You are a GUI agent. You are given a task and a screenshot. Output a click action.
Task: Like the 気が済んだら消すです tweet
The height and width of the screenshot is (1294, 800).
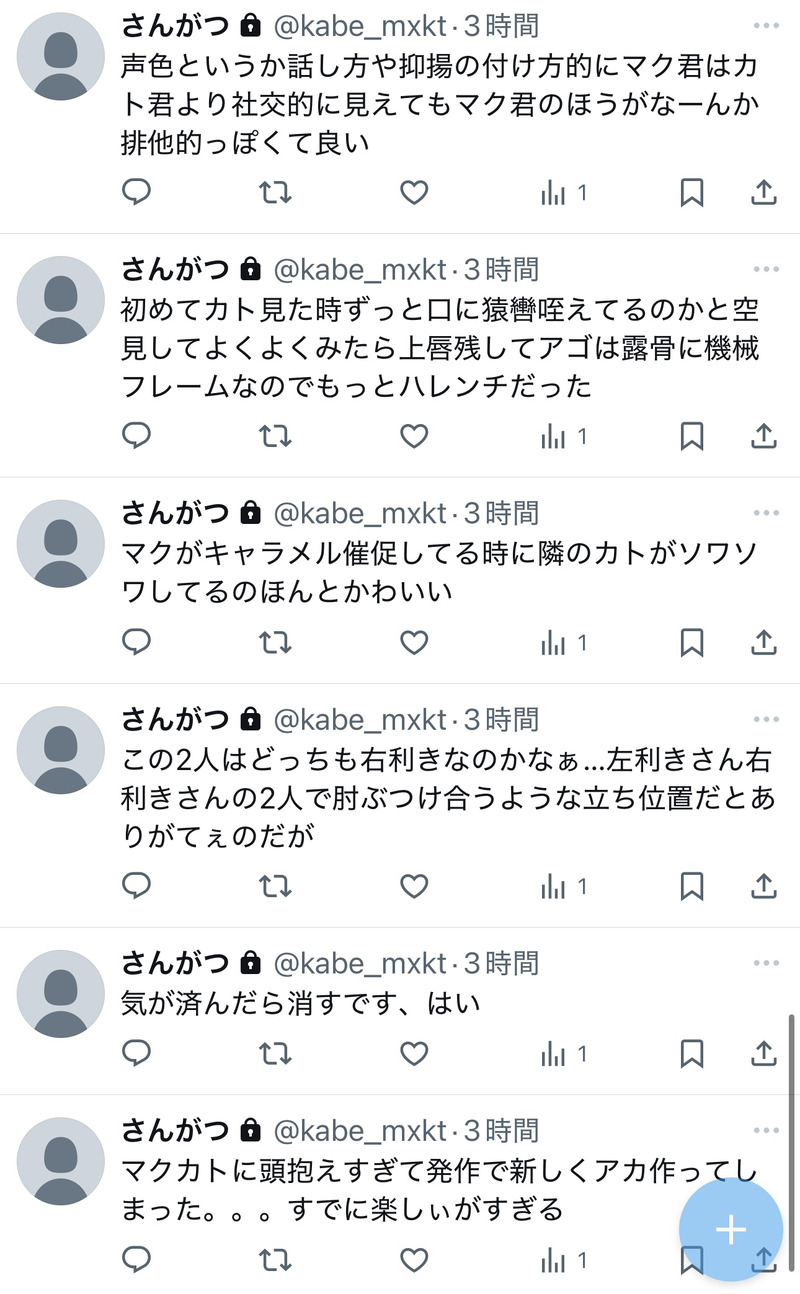pyautogui.click(x=414, y=1053)
